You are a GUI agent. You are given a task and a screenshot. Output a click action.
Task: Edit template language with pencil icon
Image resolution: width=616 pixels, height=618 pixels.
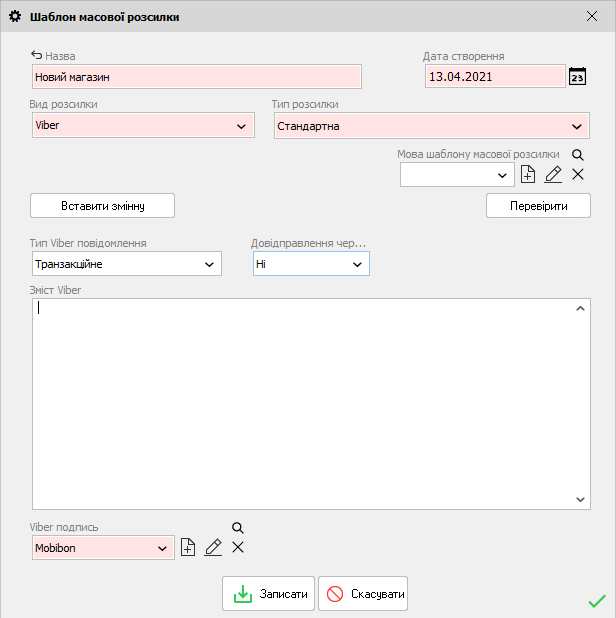tap(553, 175)
